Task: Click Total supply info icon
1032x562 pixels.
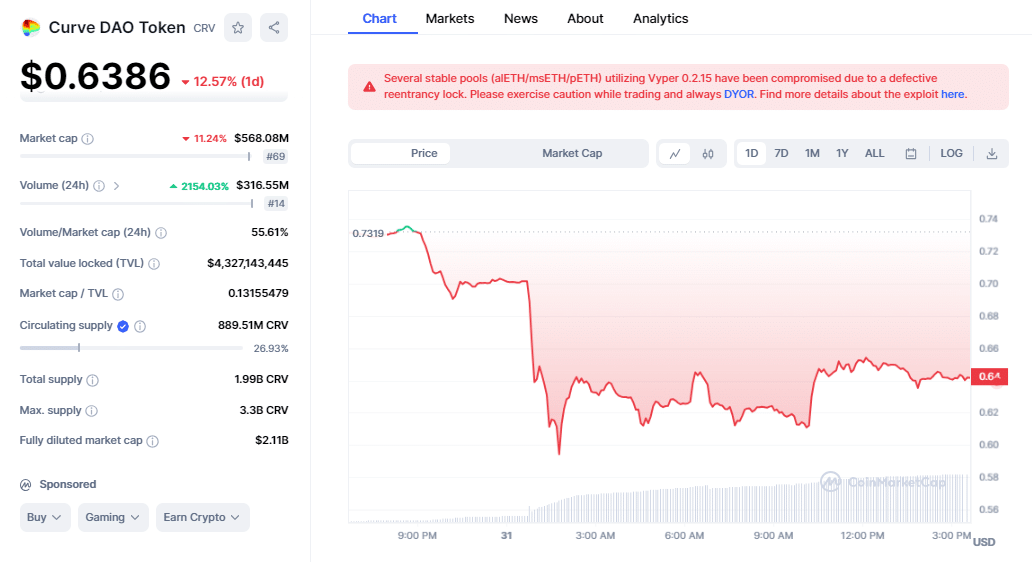Action: (x=93, y=380)
